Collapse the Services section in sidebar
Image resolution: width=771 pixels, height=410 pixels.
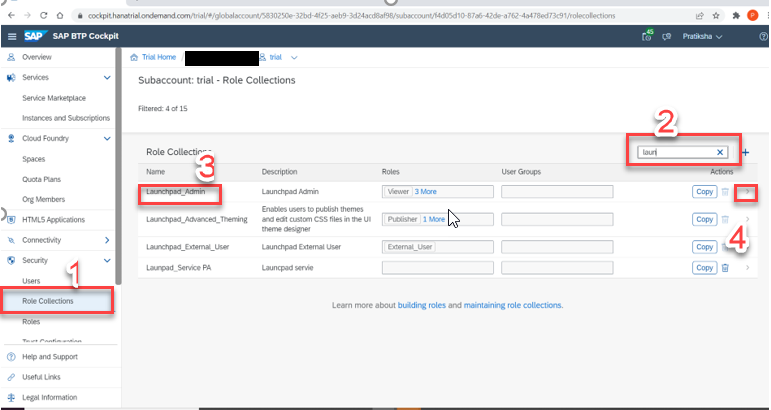(107, 77)
